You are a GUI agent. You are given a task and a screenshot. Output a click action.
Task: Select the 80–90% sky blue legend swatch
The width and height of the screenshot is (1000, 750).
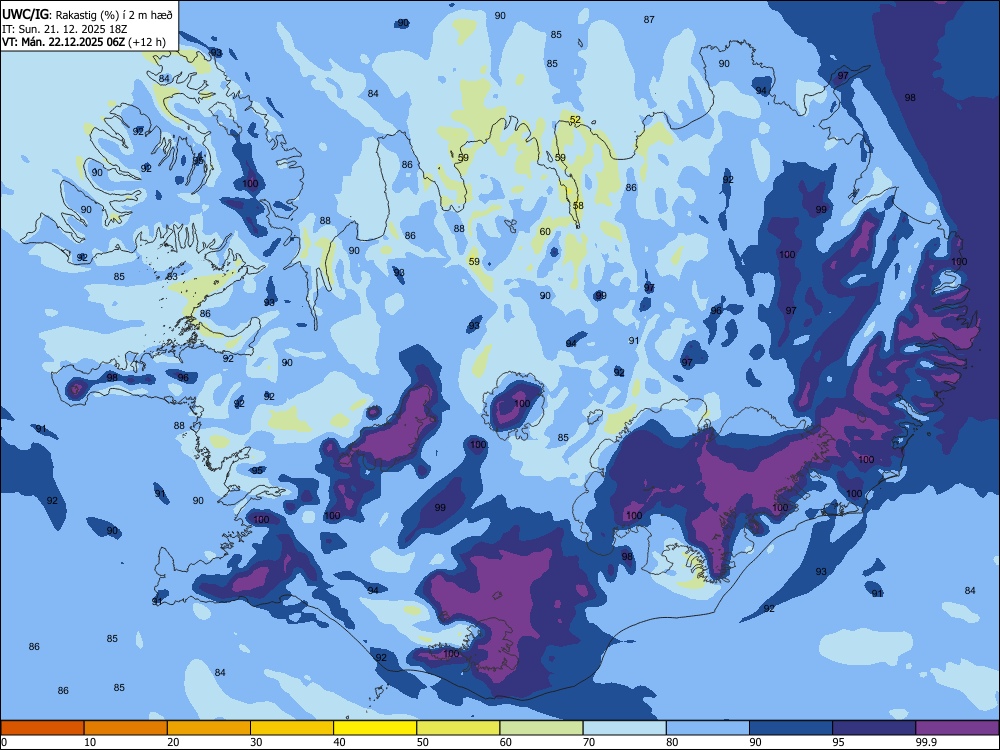pos(708,728)
